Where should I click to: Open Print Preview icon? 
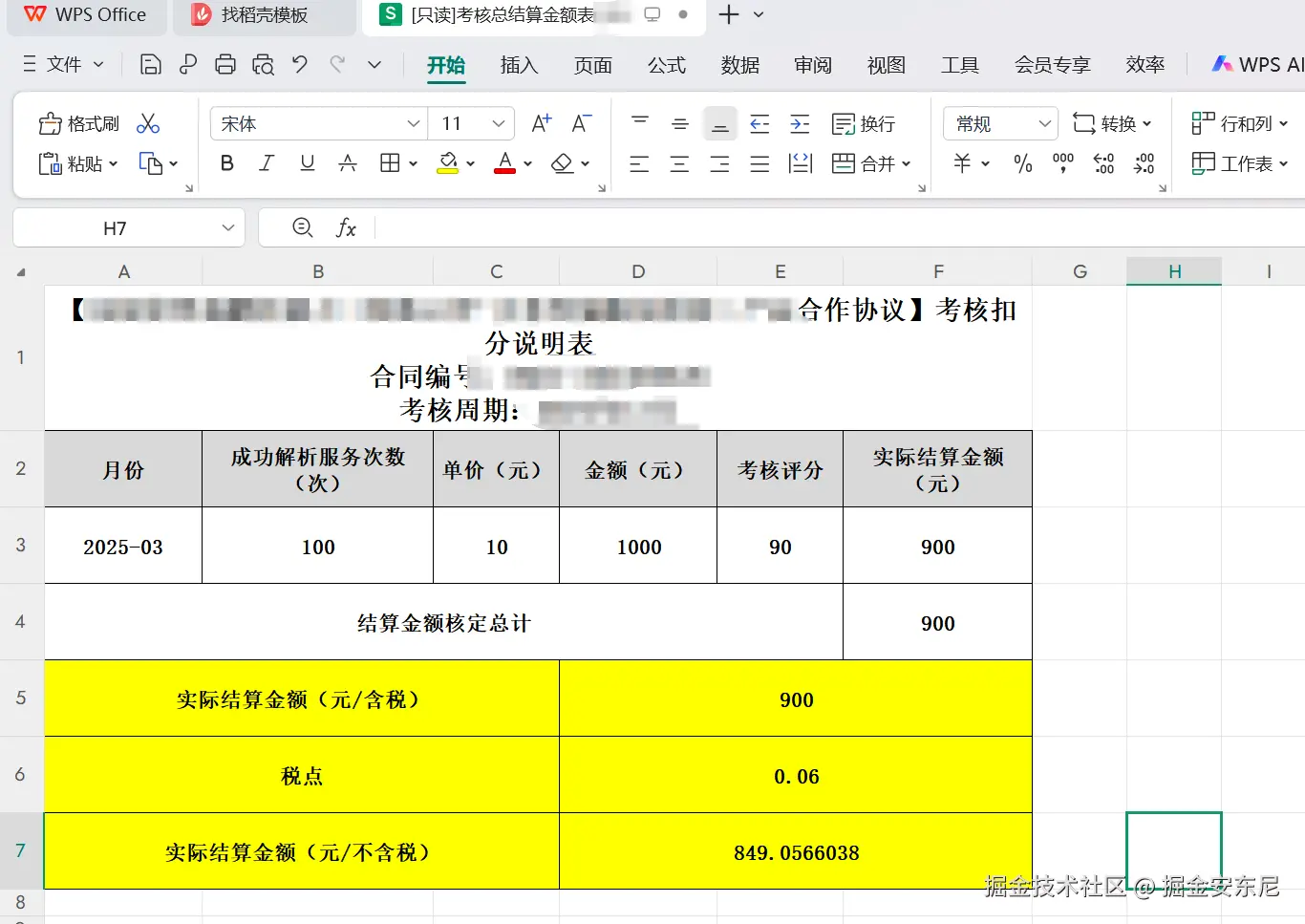tap(263, 64)
